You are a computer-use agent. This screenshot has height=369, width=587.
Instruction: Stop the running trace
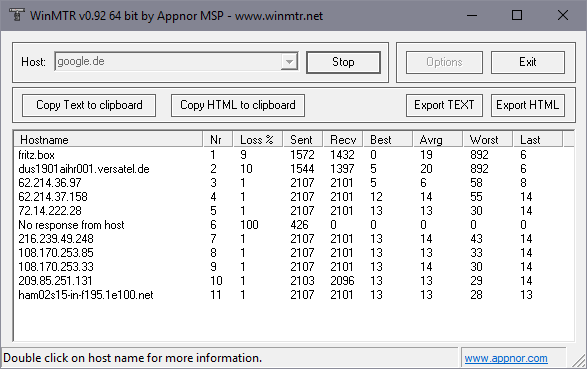tap(343, 62)
